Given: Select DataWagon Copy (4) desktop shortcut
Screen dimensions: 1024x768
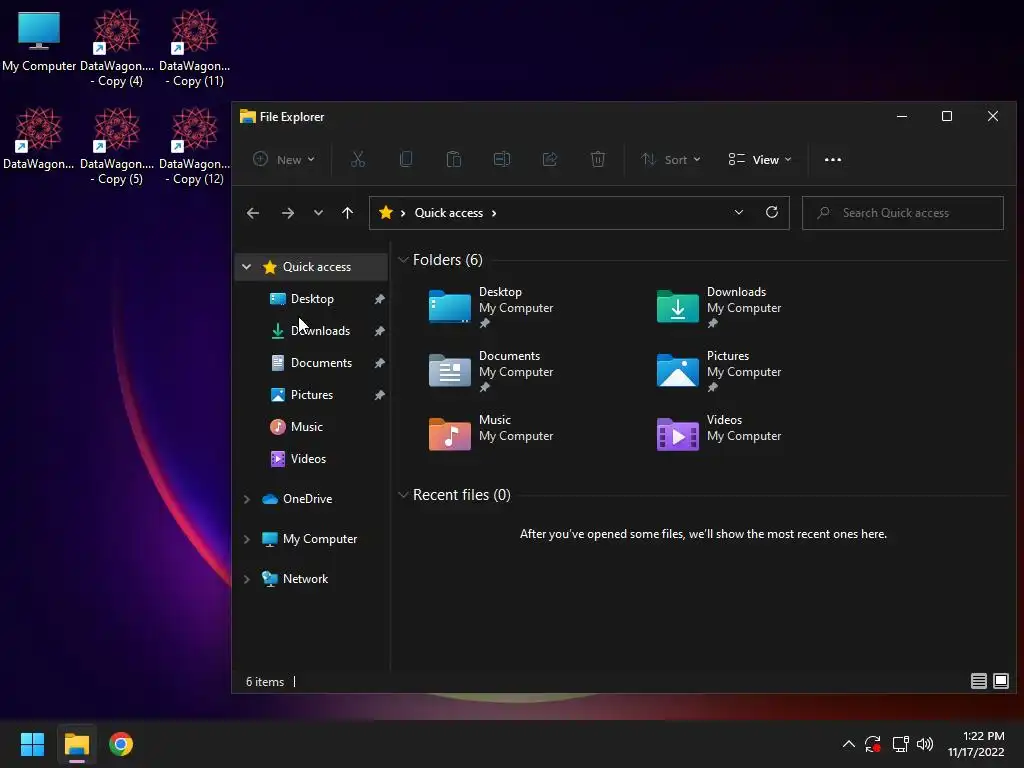Looking at the screenshot, I should click(117, 48).
